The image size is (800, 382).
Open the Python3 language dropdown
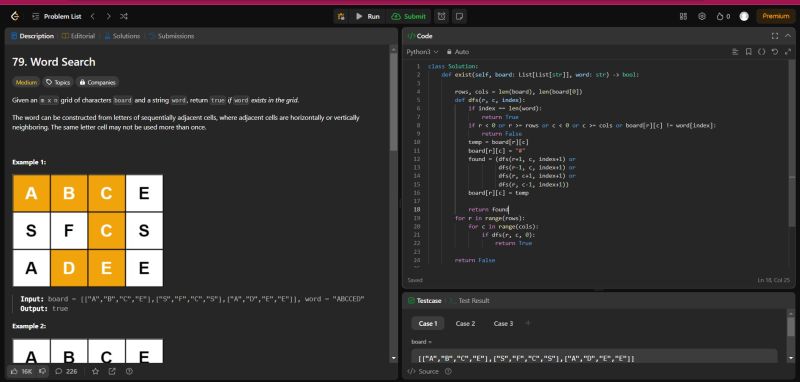(422, 52)
